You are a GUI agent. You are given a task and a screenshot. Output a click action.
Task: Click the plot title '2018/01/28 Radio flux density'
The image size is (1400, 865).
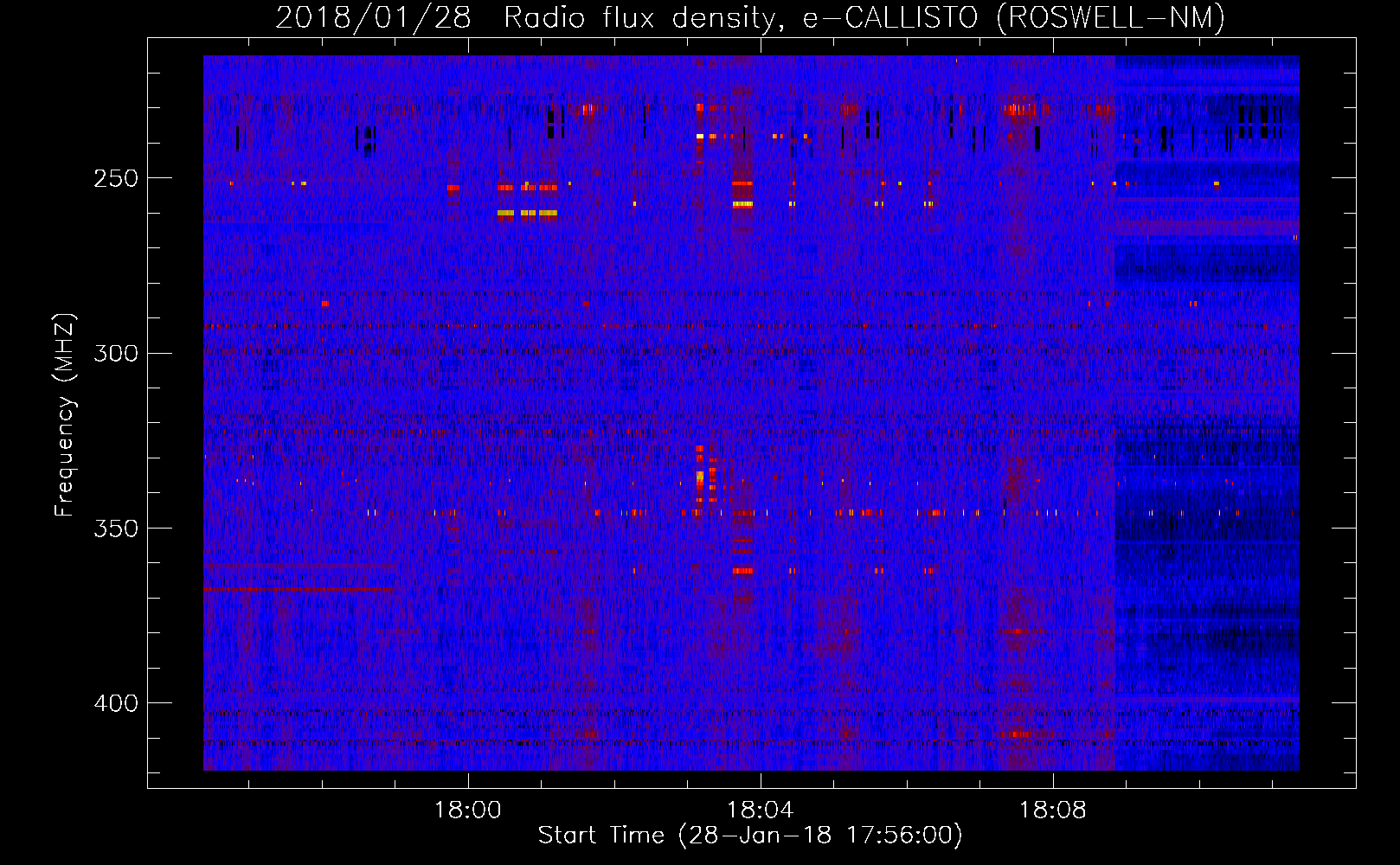pyautogui.click(x=749, y=17)
